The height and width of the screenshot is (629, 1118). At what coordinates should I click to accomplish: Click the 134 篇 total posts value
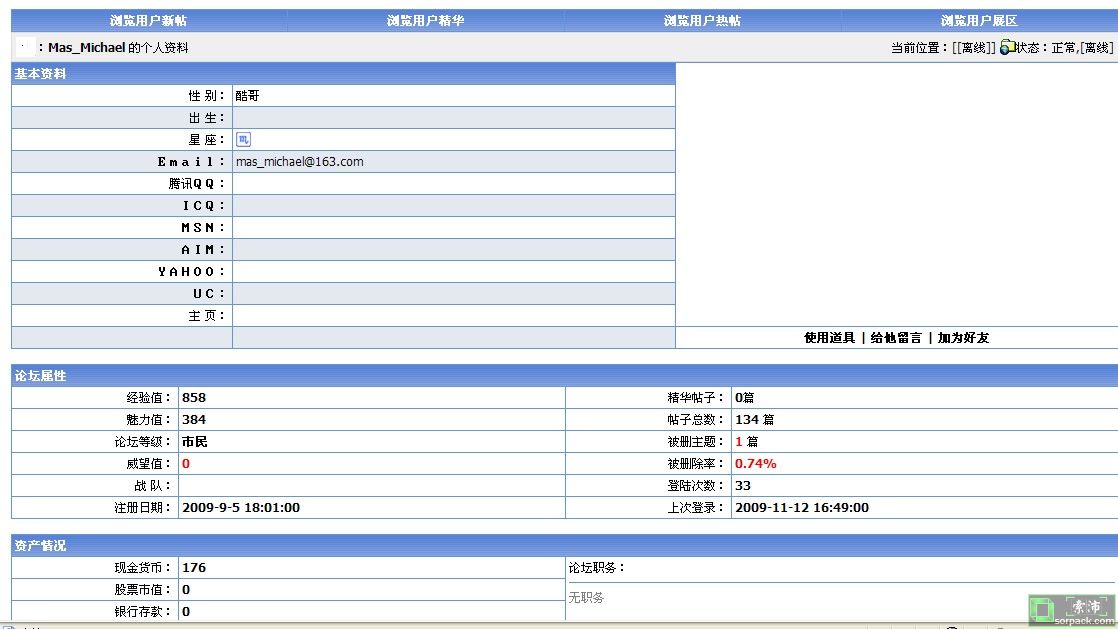754,420
